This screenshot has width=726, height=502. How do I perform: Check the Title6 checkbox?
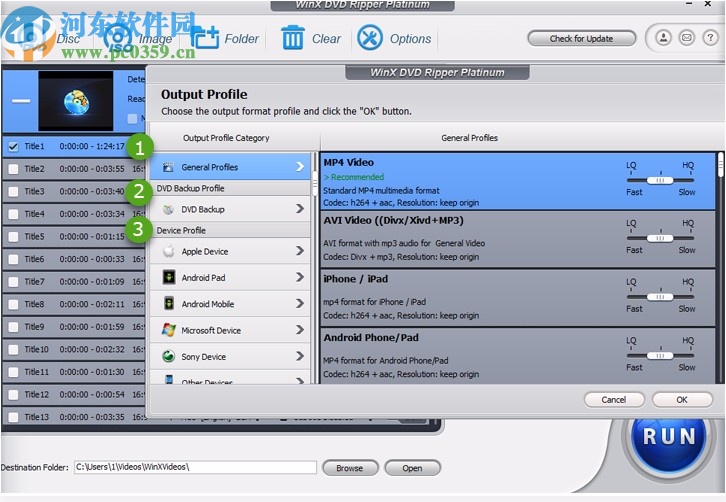click(13, 259)
